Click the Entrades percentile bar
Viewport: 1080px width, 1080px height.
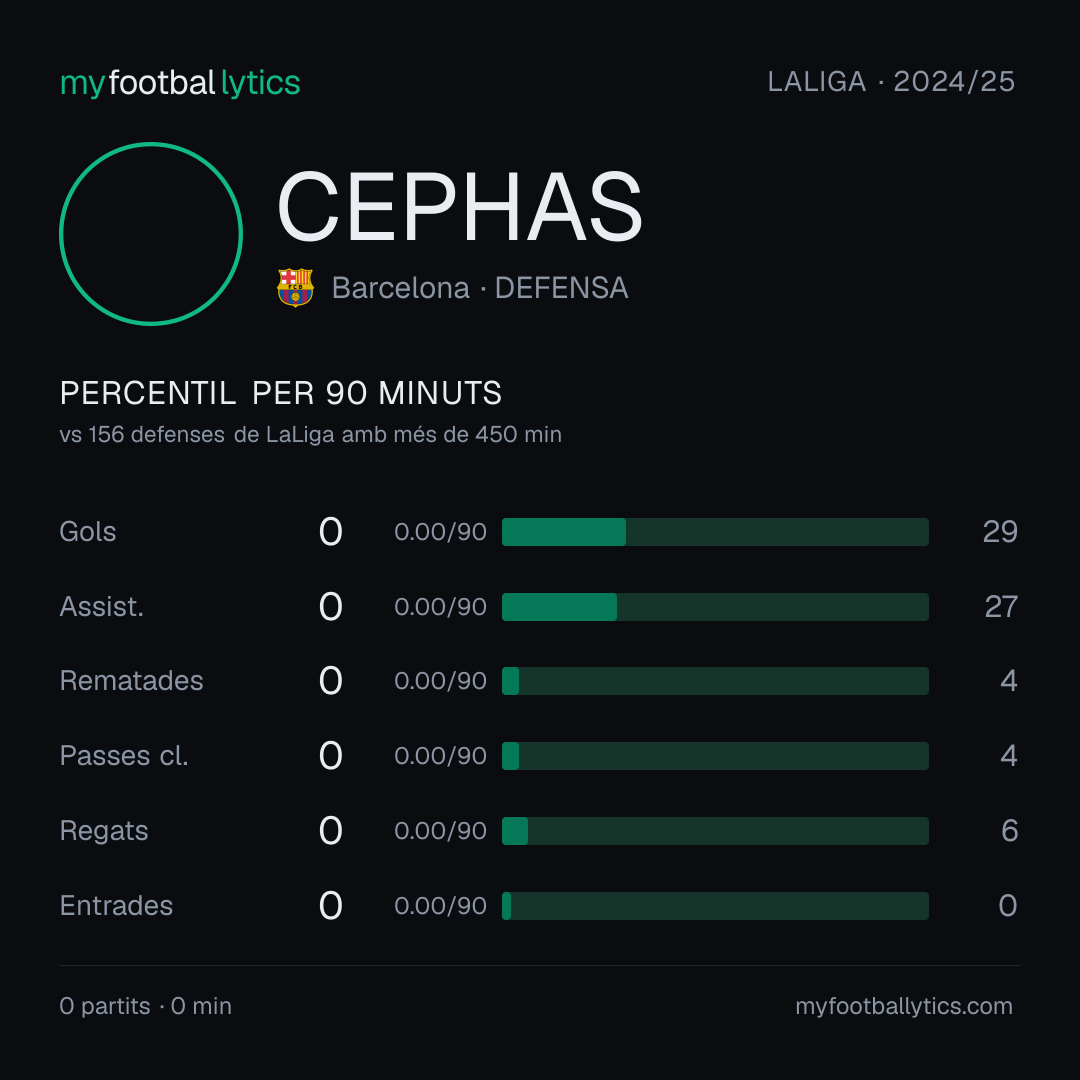click(715, 906)
